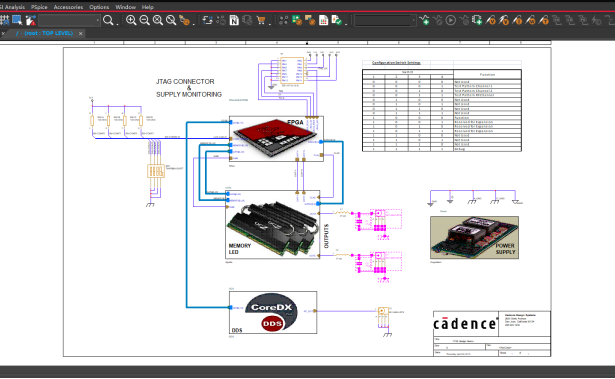
Task: Select the POWER SUPPLY block image
Action: click(x=475, y=237)
